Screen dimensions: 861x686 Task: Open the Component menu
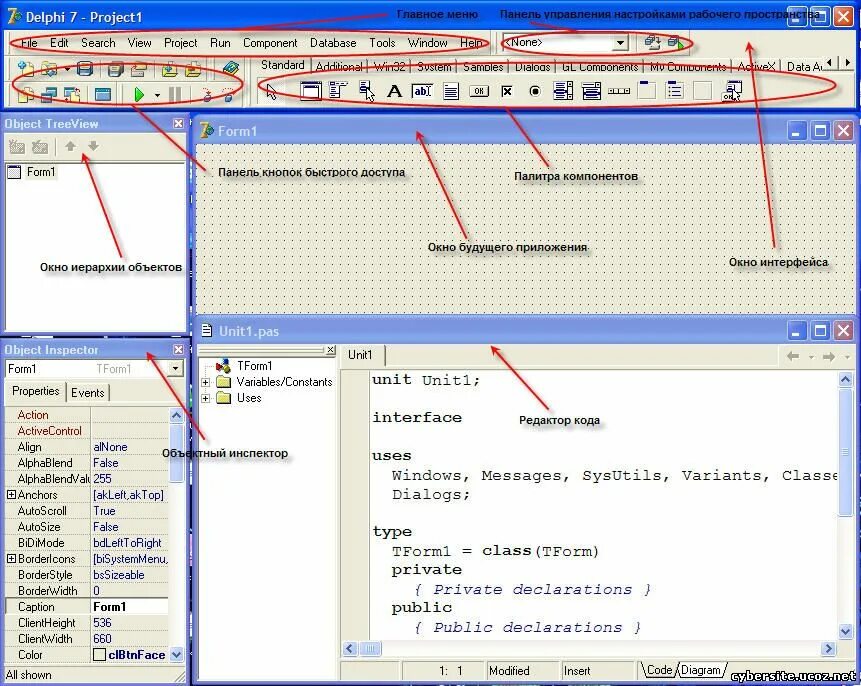pyautogui.click(x=270, y=43)
